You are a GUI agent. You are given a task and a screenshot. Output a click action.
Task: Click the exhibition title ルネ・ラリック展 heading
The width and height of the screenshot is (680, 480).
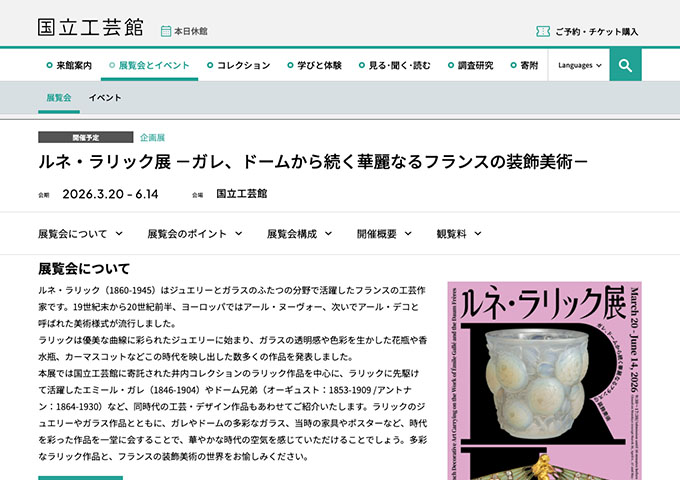(x=313, y=162)
